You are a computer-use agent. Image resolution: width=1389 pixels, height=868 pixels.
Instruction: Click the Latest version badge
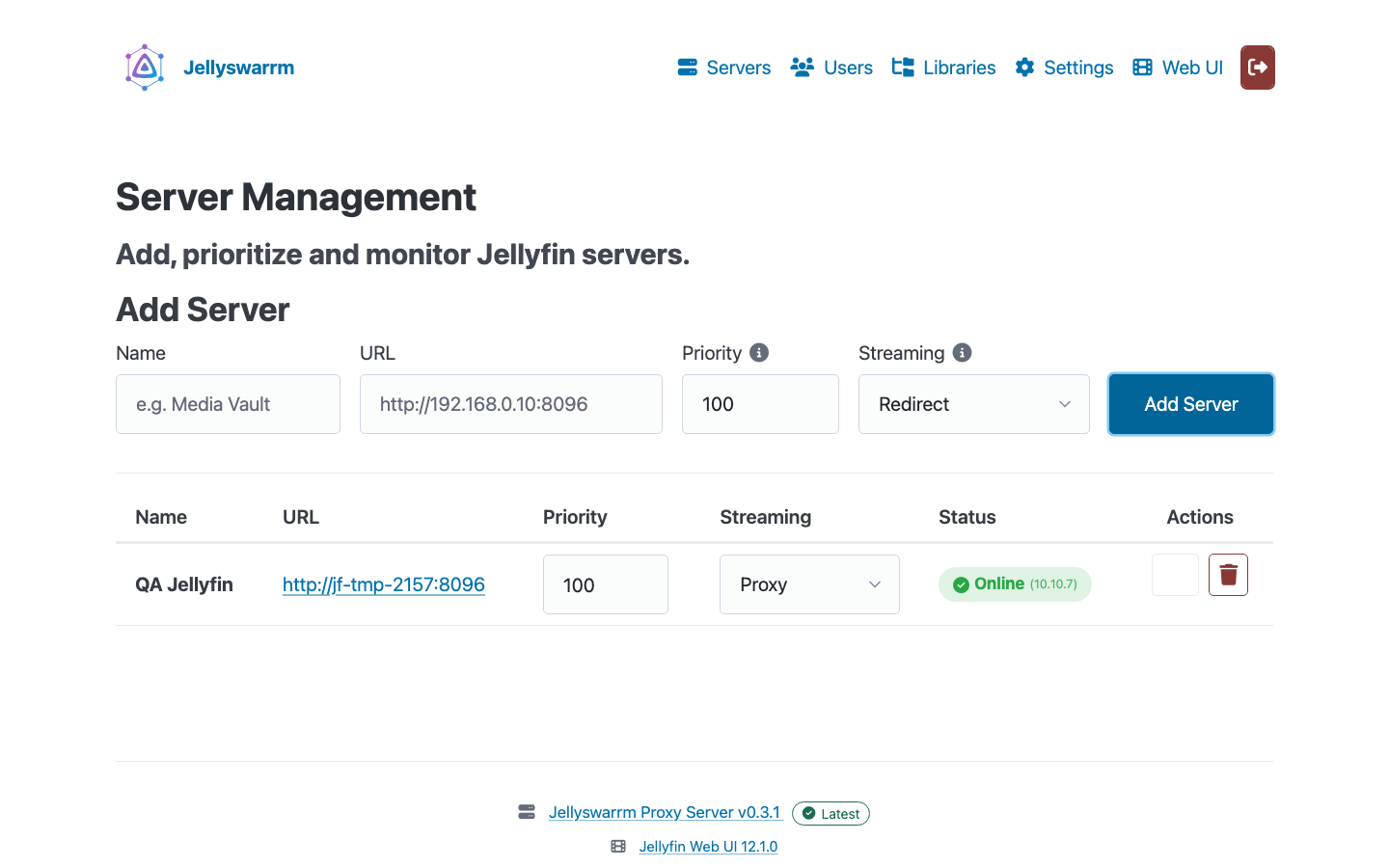(x=831, y=814)
